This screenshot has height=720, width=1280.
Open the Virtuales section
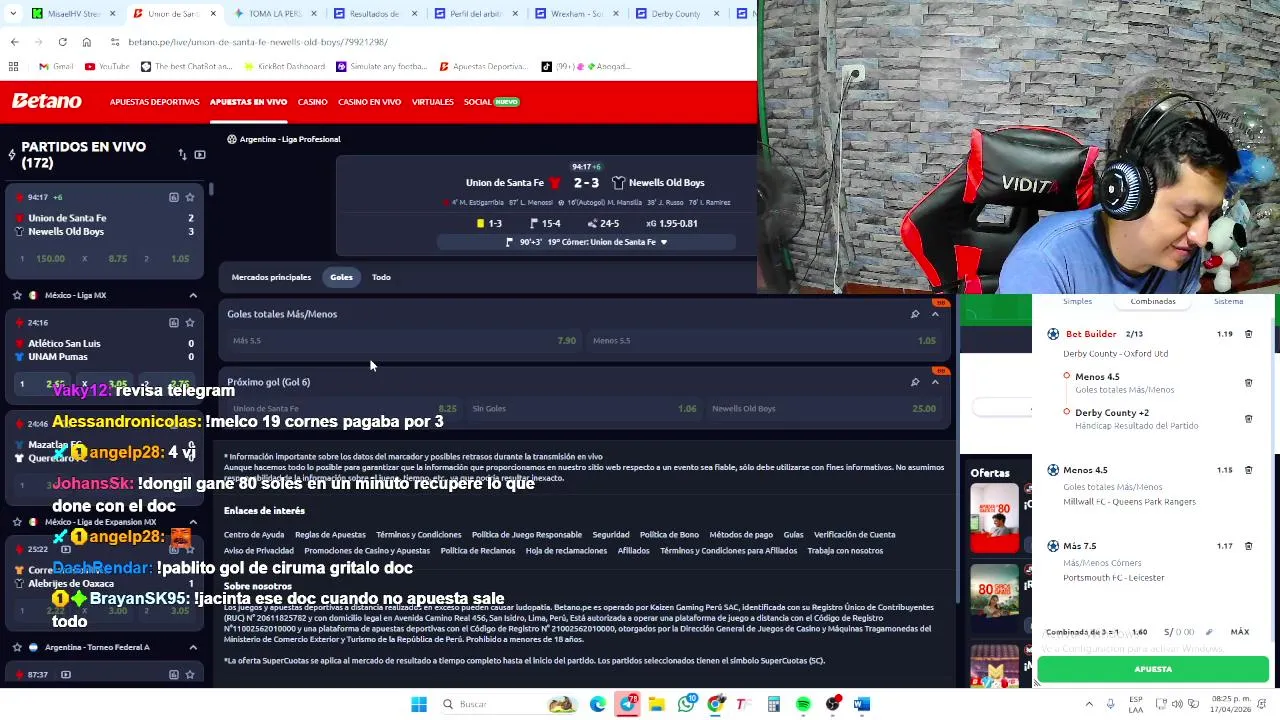coord(433,102)
